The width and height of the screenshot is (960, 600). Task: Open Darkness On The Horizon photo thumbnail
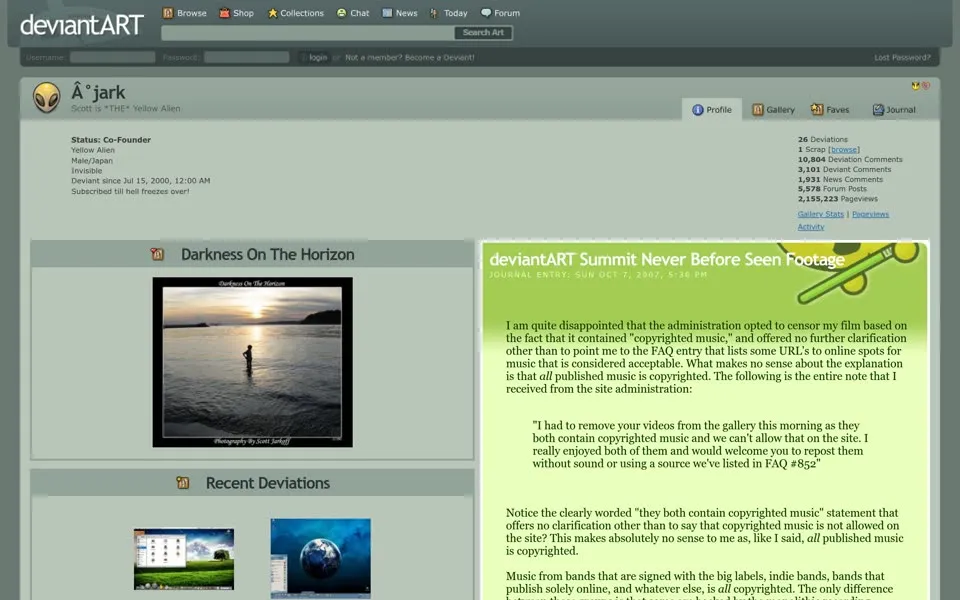point(252,362)
